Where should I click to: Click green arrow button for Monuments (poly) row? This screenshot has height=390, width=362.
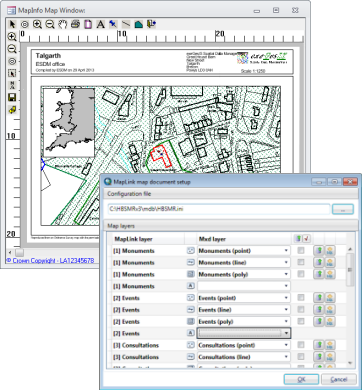point(319,274)
